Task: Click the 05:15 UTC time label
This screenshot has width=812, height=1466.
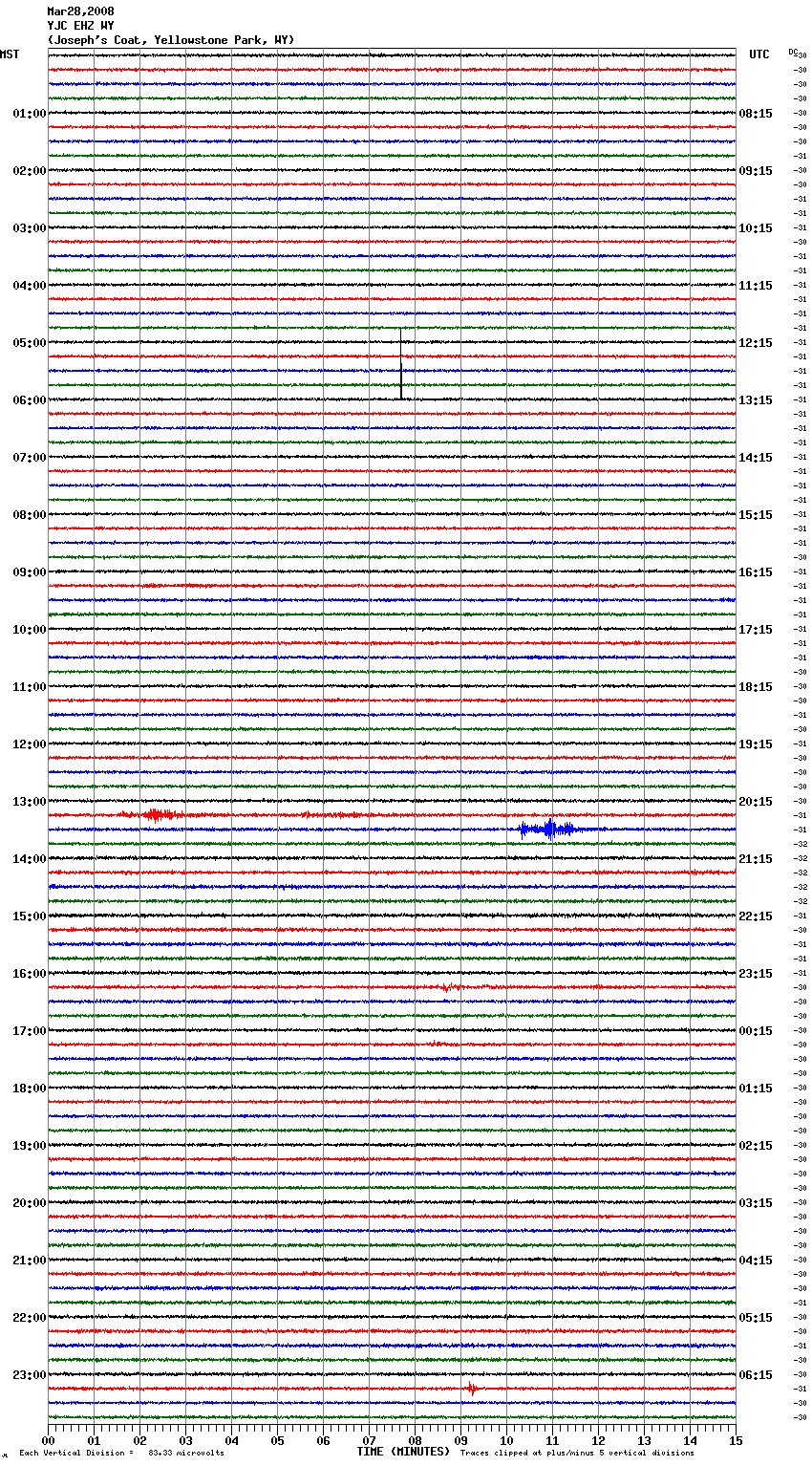Action: [x=756, y=1318]
